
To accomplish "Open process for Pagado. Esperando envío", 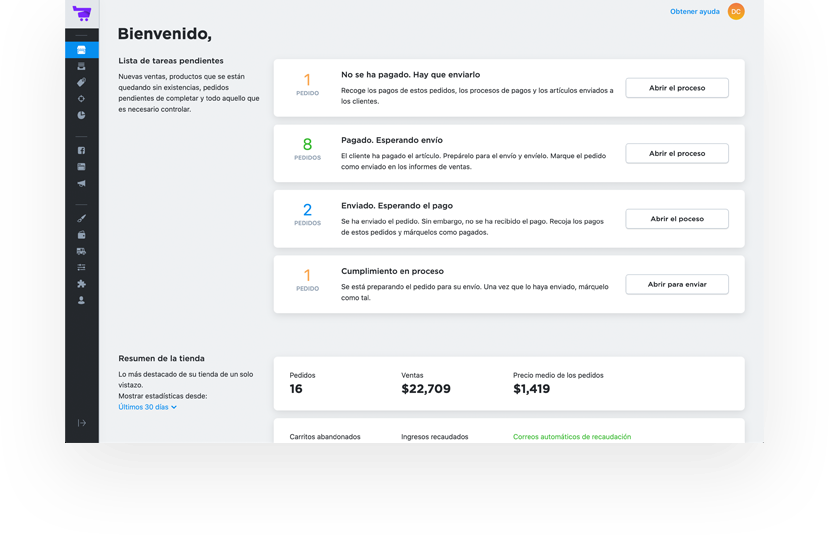I will pos(677,153).
